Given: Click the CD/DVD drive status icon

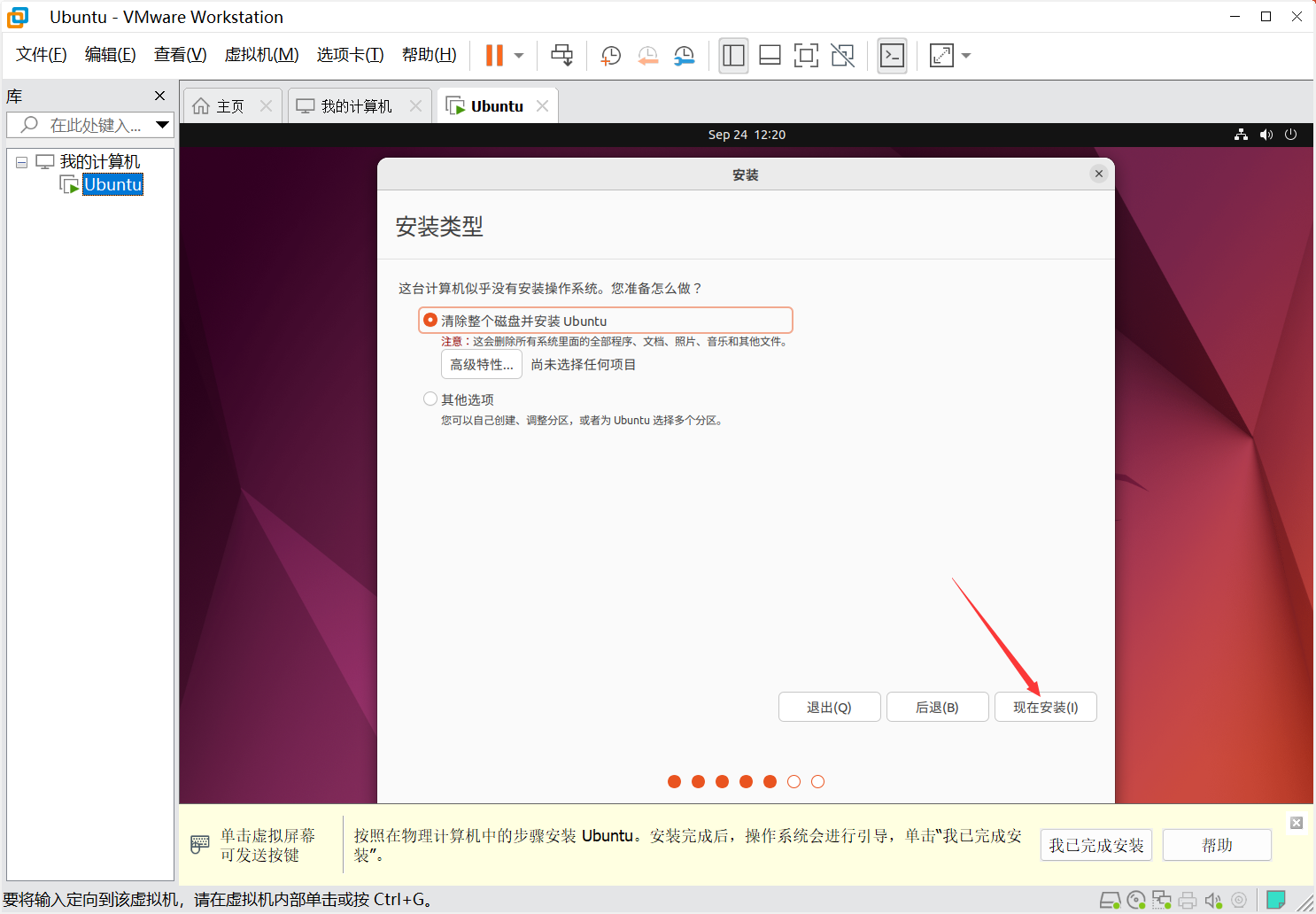Looking at the screenshot, I should (1136, 901).
